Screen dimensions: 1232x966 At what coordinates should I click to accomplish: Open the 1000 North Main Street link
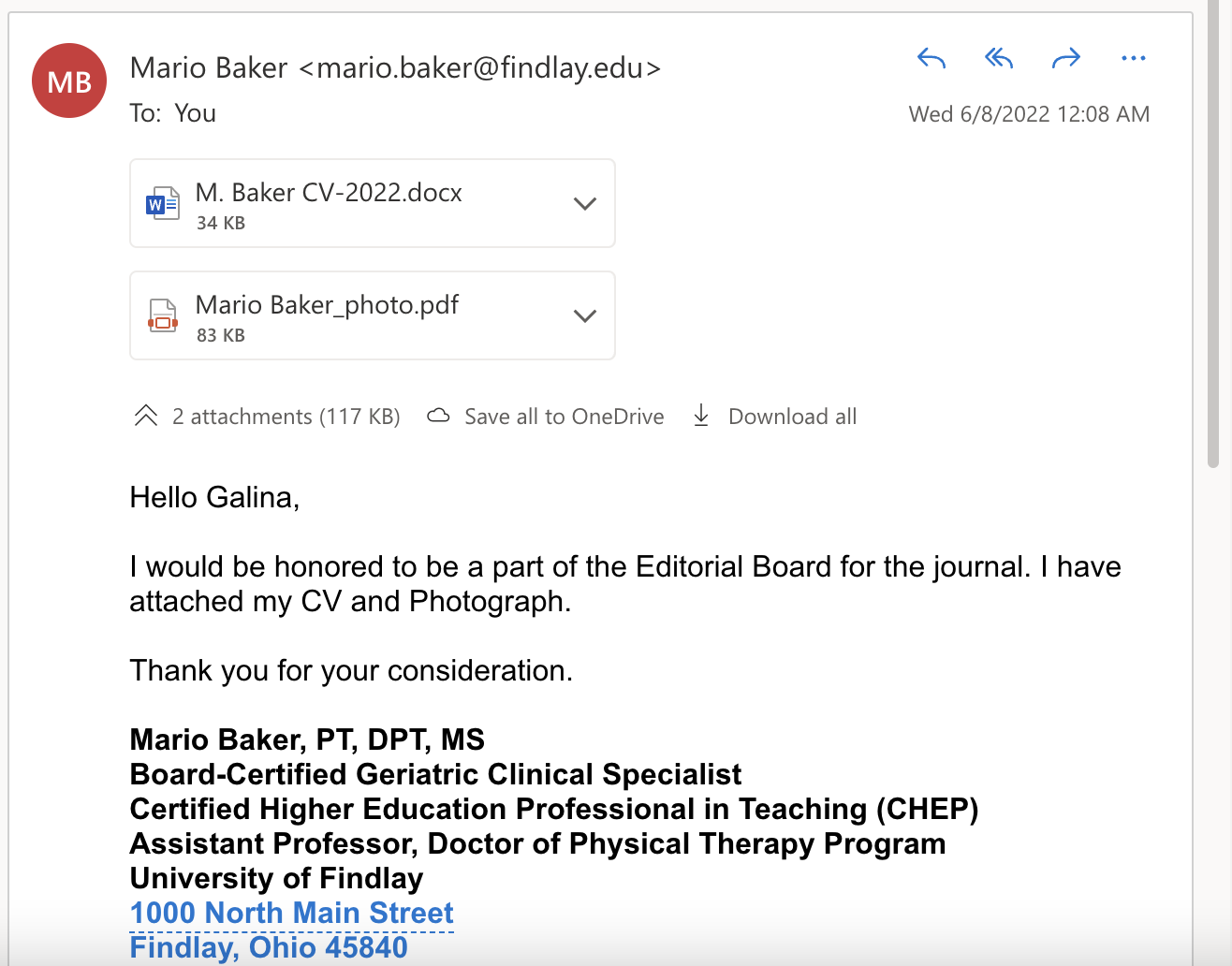[x=291, y=913]
